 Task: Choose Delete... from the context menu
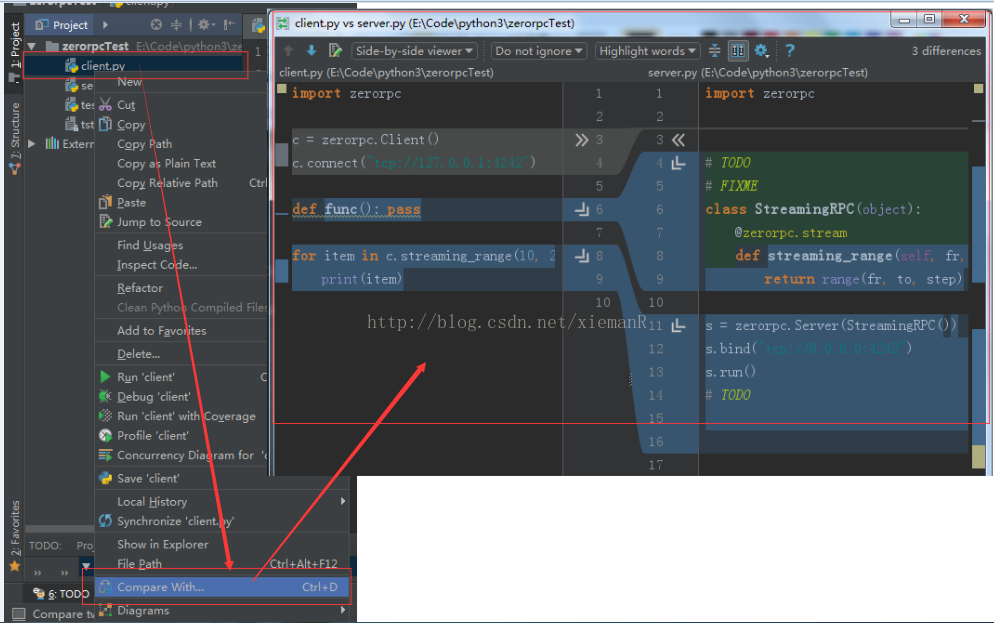(181, 354)
